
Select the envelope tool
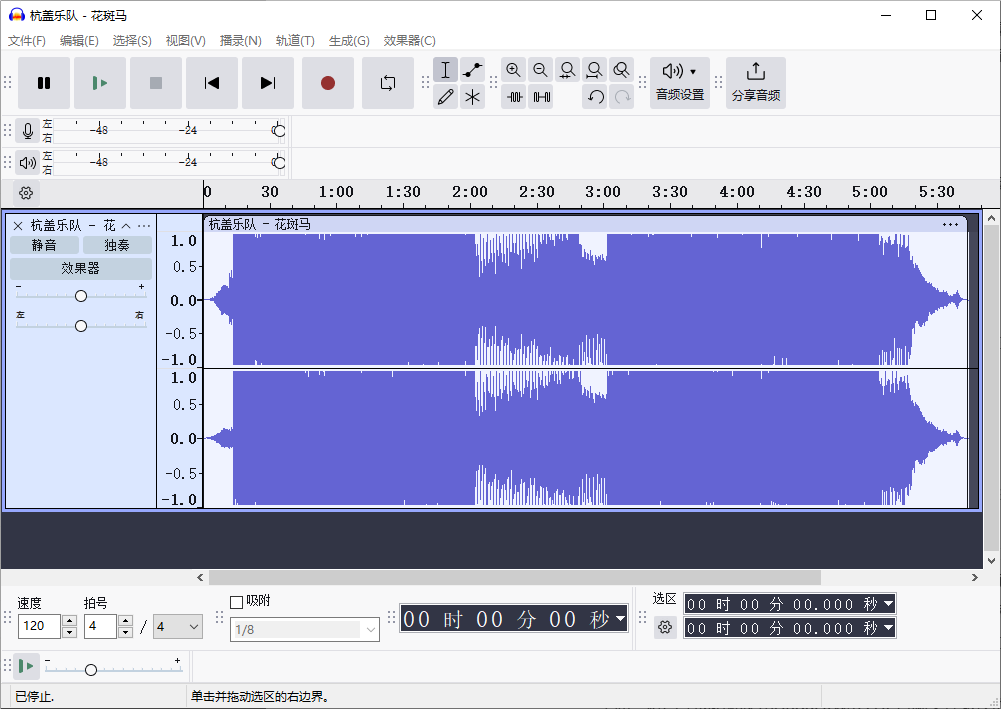coord(472,69)
